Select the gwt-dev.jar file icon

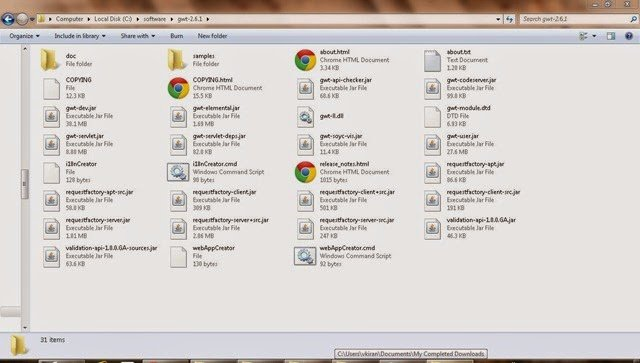tap(51, 117)
